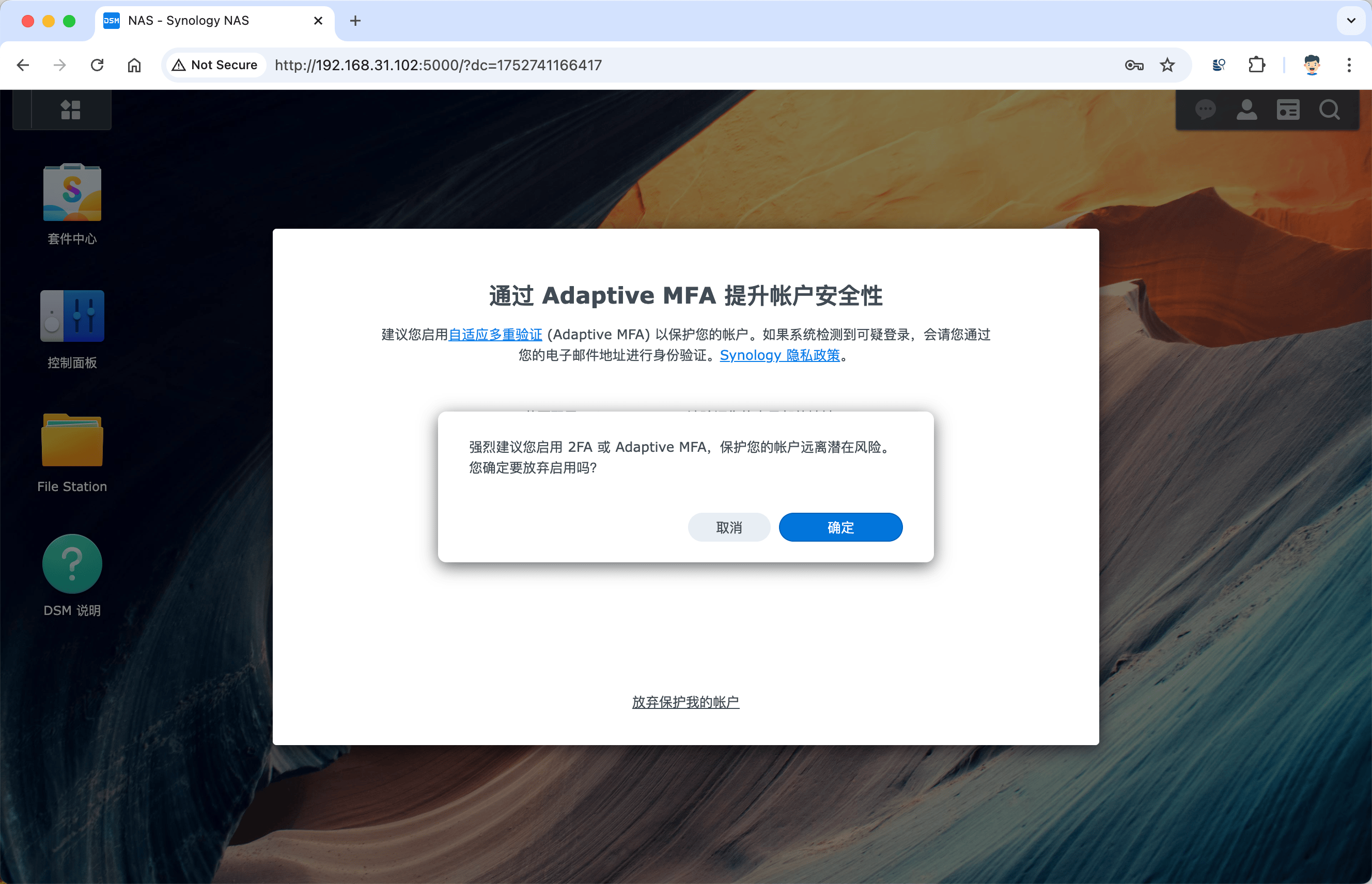Click 取消 to cancel the dialog
This screenshot has width=1372, height=884.
729,527
